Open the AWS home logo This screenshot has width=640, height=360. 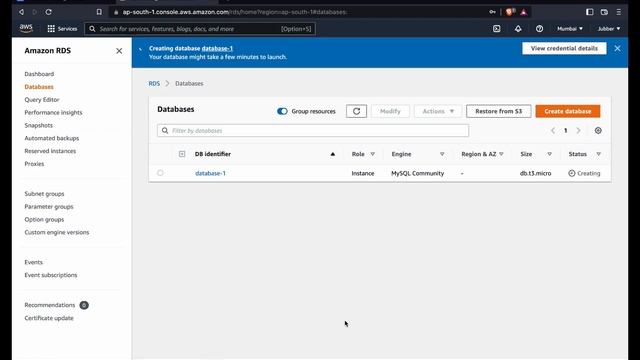26,28
